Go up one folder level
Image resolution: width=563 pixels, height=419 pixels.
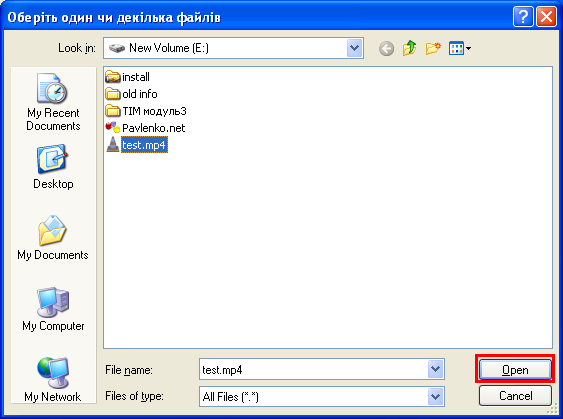(410, 48)
